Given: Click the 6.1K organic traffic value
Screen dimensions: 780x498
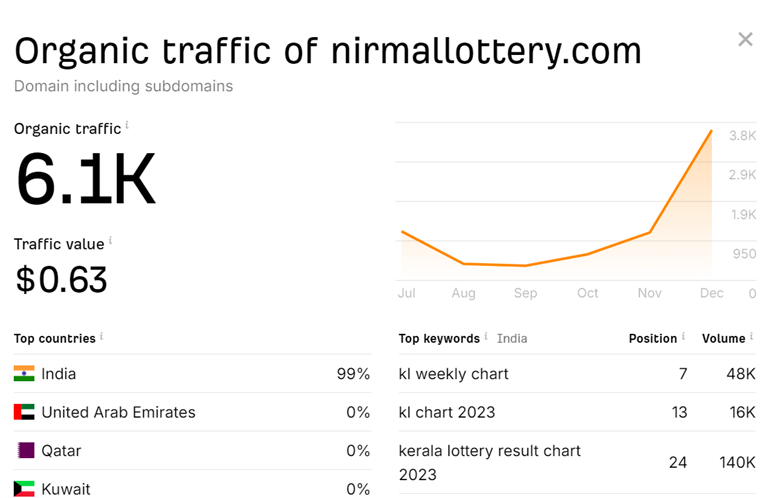Looking at the screenshot, I should (x=86, y=179).
